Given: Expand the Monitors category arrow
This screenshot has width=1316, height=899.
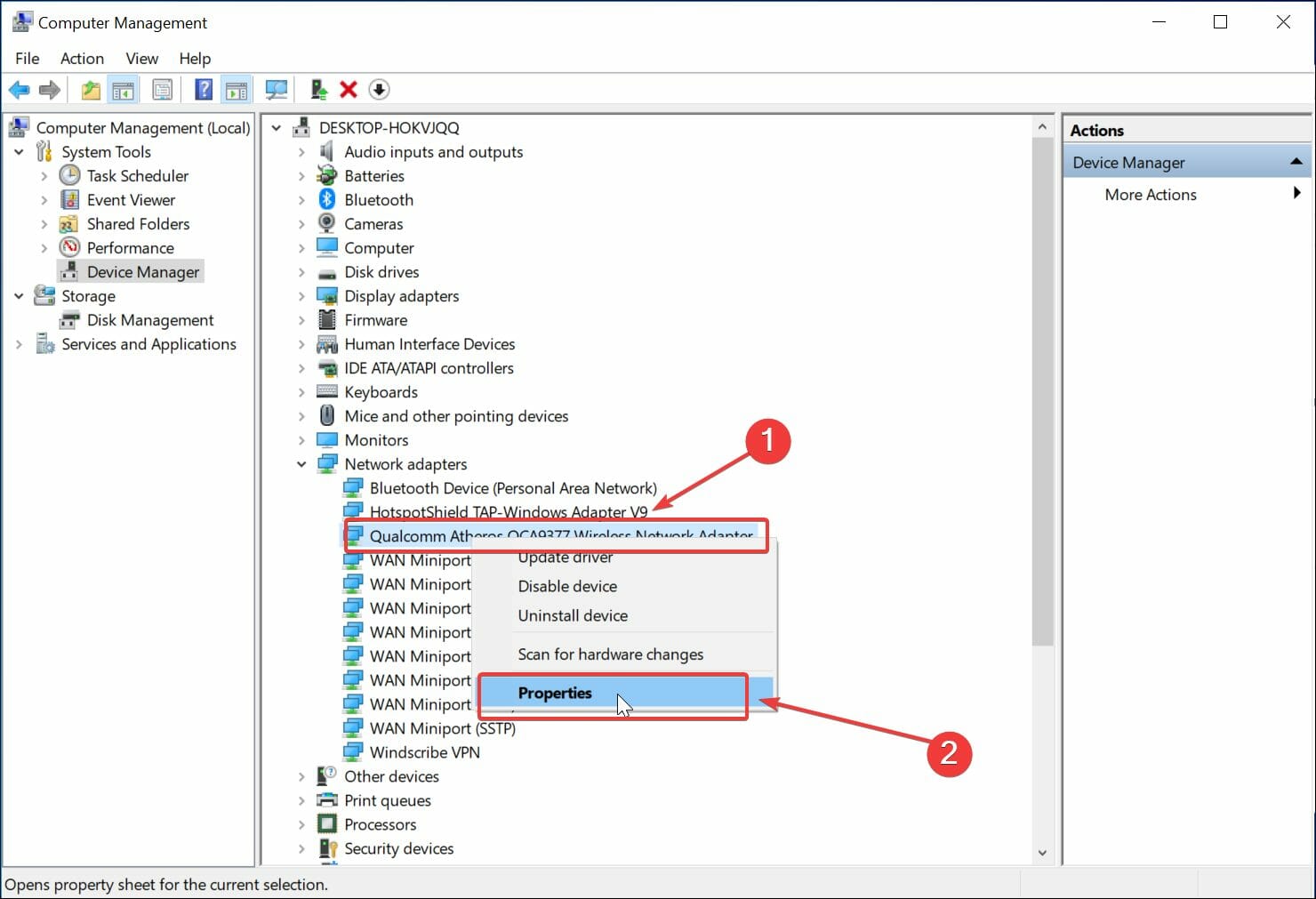Looking at the screenshot, I should tap(301, 440).
